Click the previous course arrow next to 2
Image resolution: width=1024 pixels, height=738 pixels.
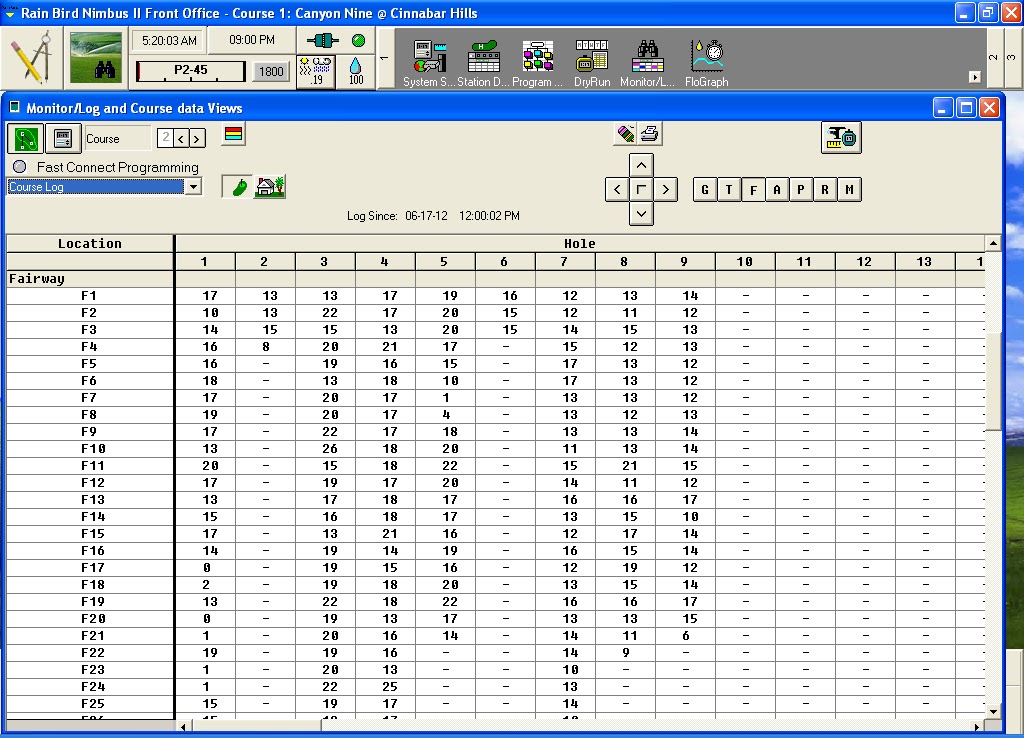(182, 138)
